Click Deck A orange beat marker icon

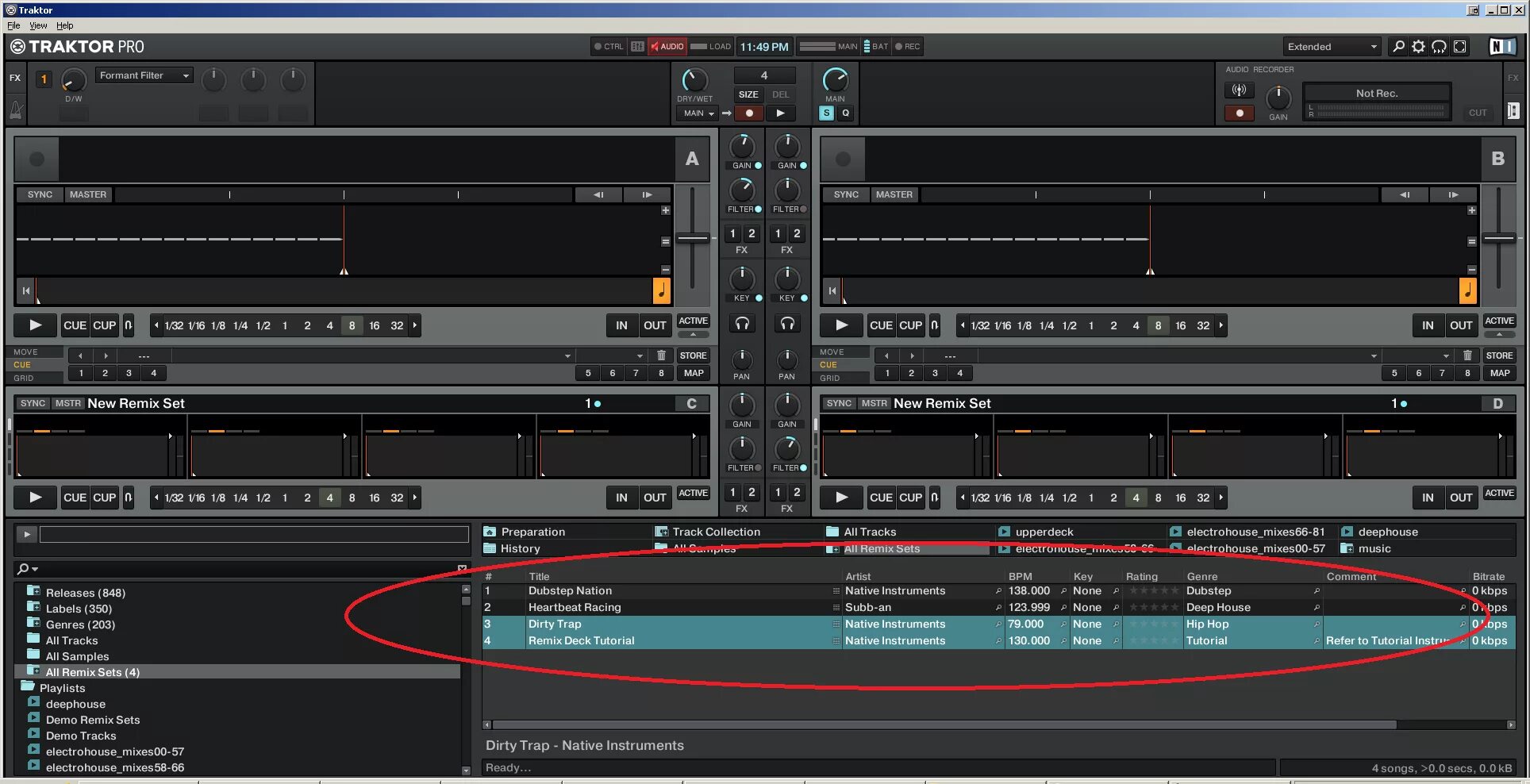pos(662,290)
